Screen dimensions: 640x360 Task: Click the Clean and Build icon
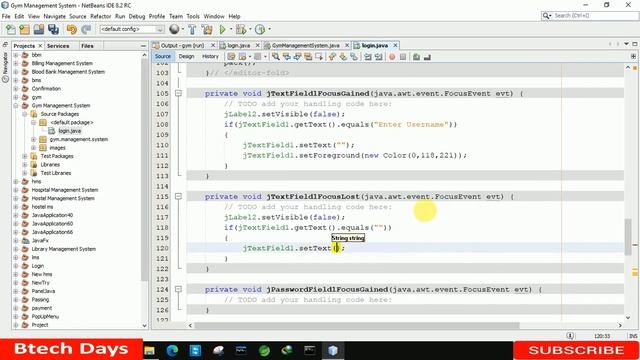[x=207, y=29]
